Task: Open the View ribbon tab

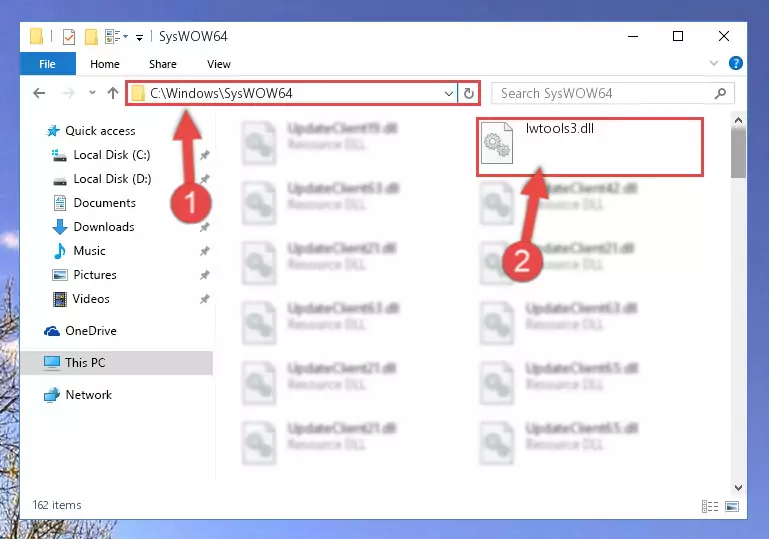Action: 218,64
